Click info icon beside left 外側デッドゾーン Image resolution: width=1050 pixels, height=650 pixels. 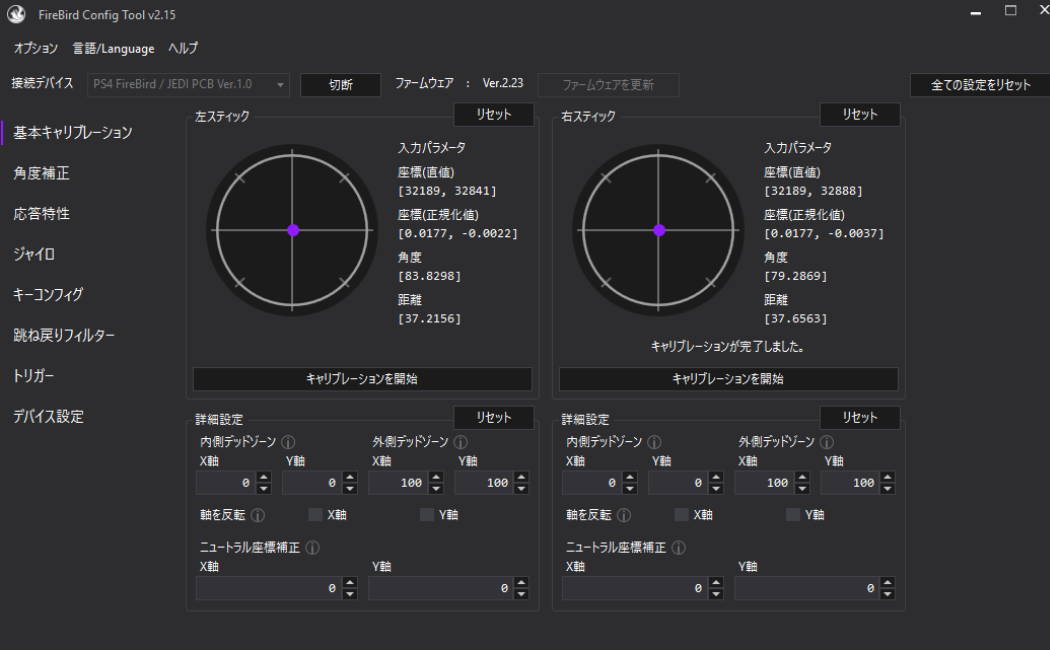[460, 442]
